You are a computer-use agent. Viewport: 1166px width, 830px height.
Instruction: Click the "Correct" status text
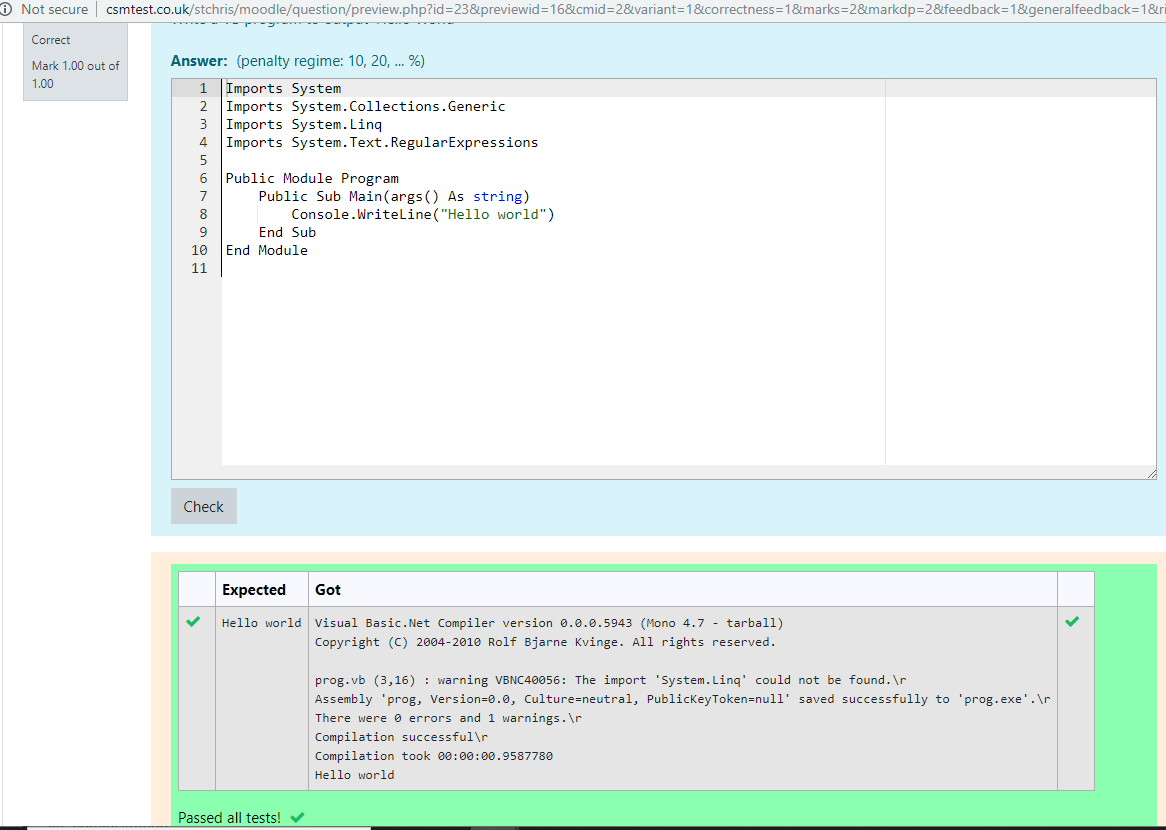[x=51, y=40]
